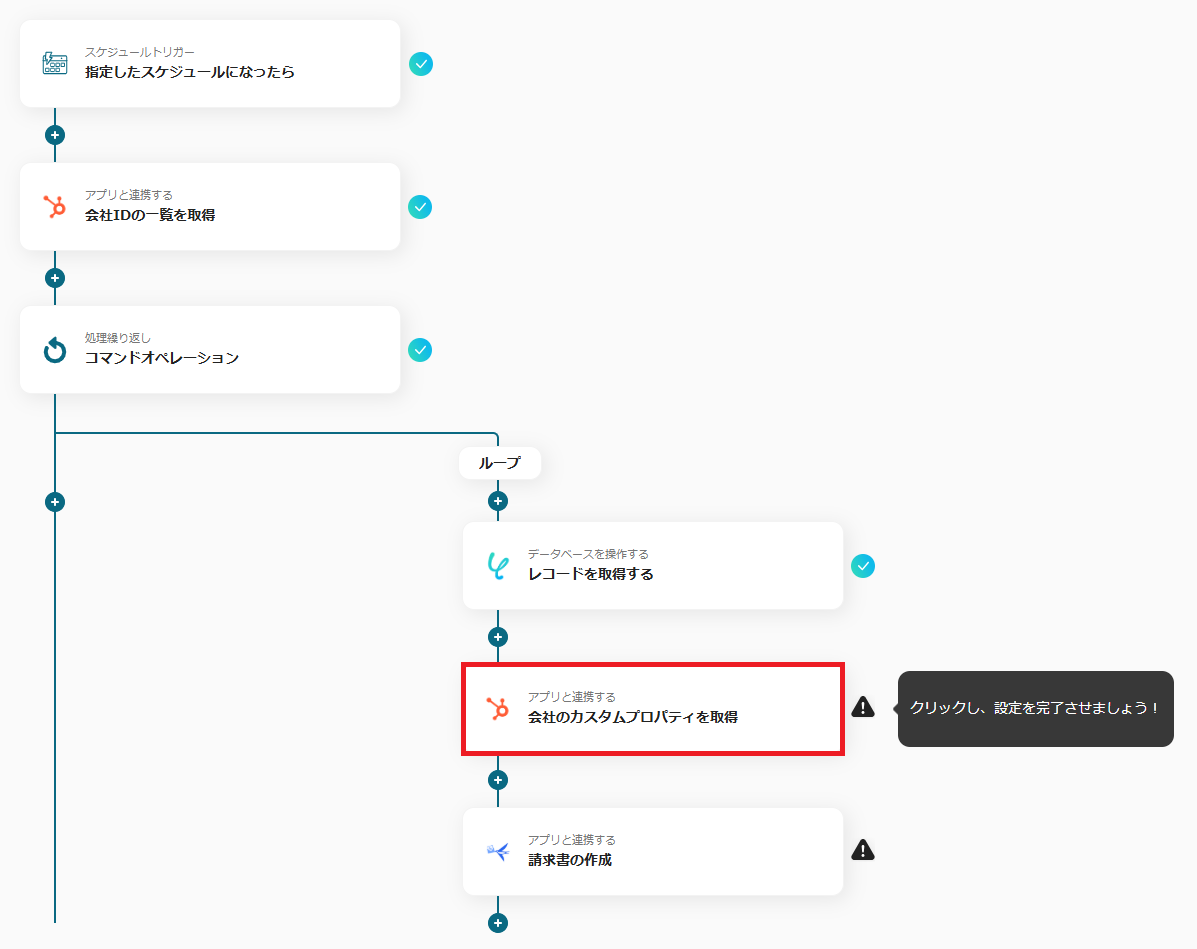The width and height of the screenshot is (1197, 949).
Task: Open the 会社のカスタムプロパティを取得 step card
Action: [653, 709]
